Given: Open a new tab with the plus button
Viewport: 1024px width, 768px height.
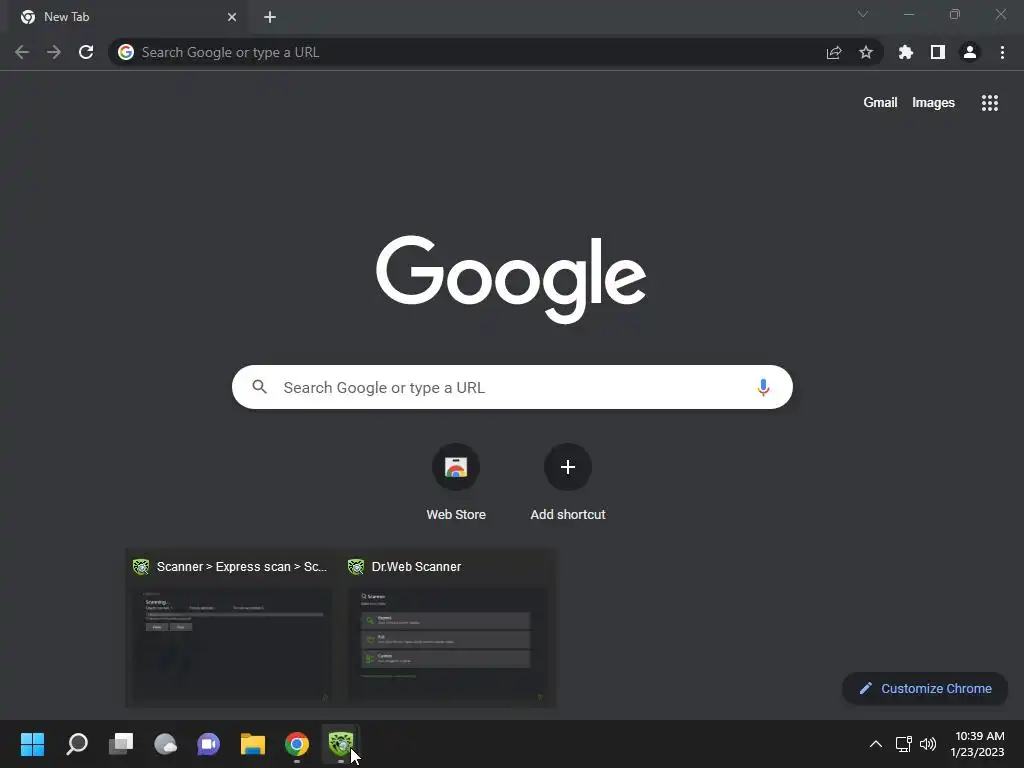Looking at the screenshot, I should 270,17.
